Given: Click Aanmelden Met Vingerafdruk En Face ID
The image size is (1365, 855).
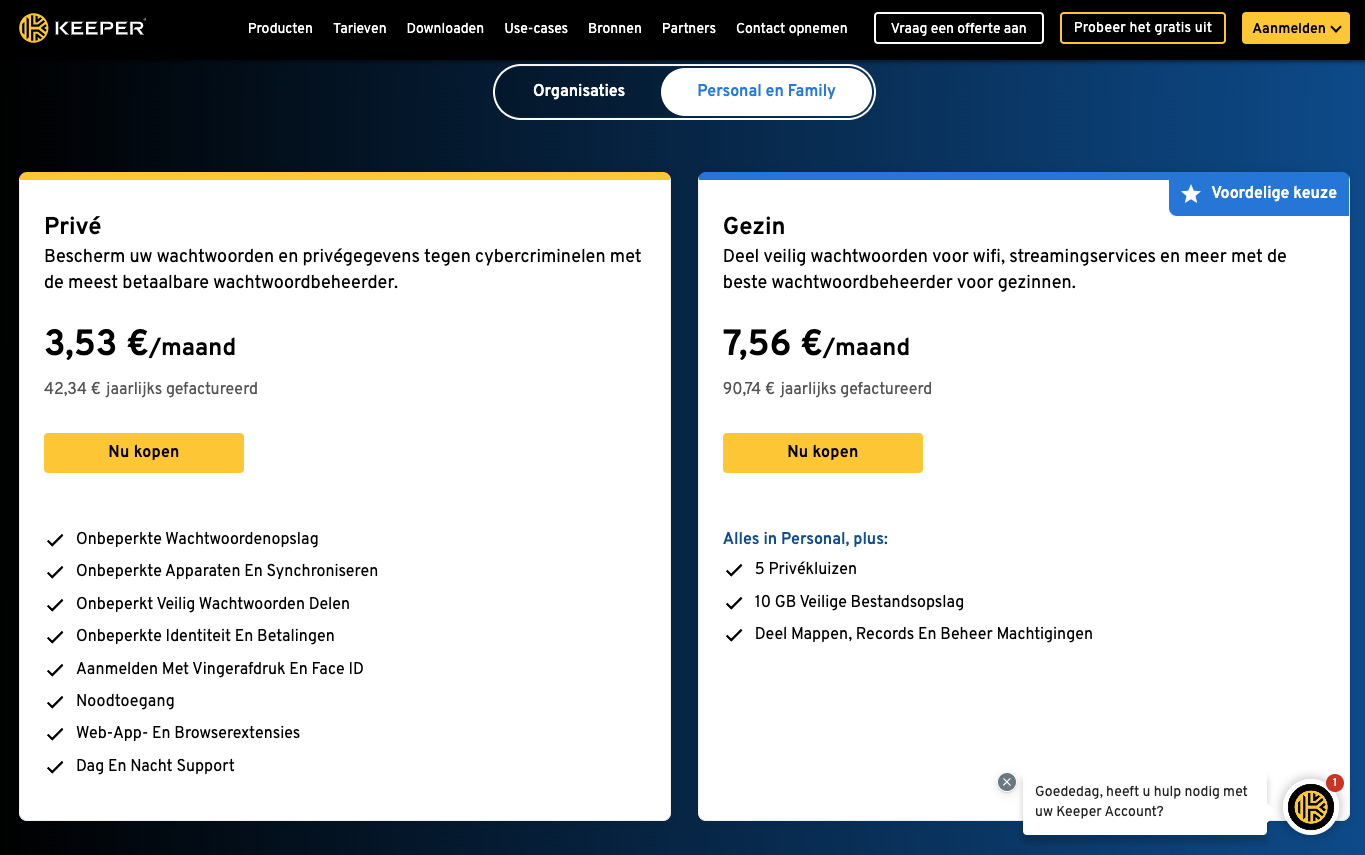Looking at the screenshot, I should point(220,669).
